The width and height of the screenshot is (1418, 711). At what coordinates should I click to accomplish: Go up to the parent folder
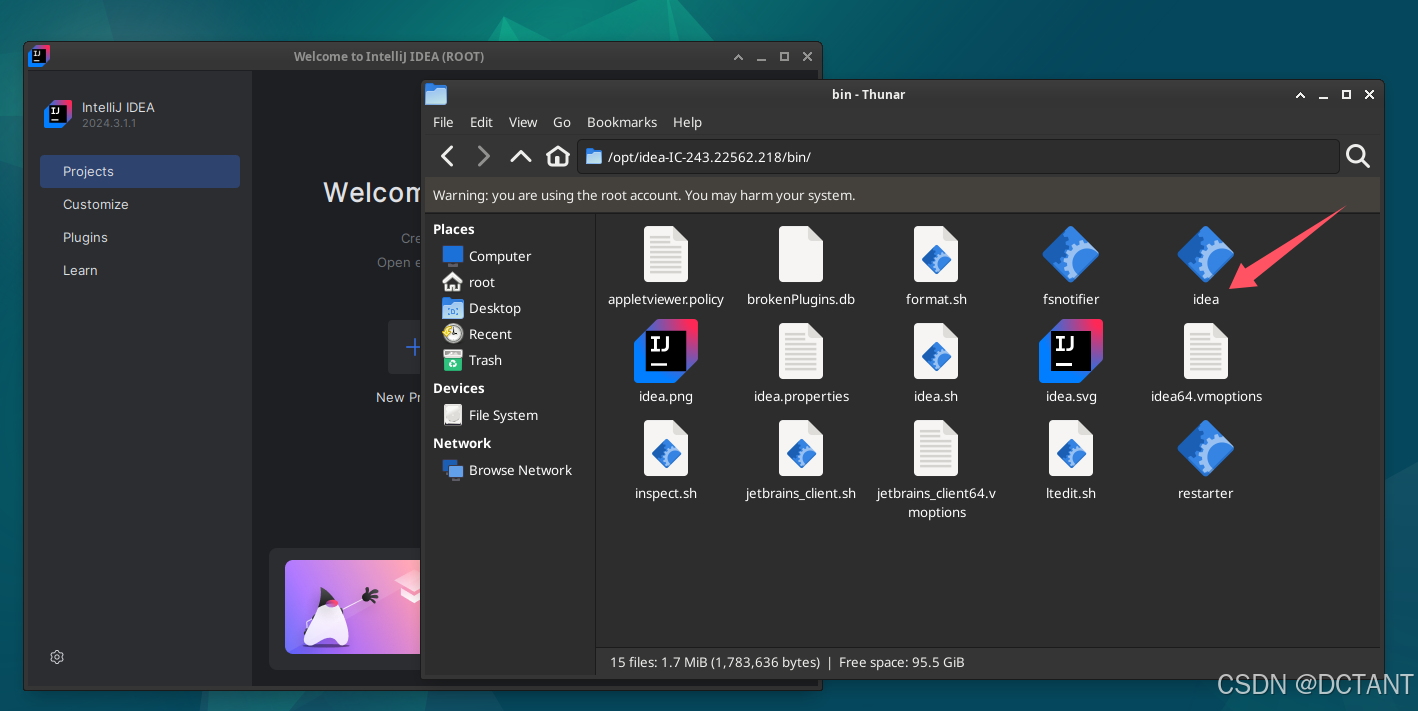tap(521, 156)
